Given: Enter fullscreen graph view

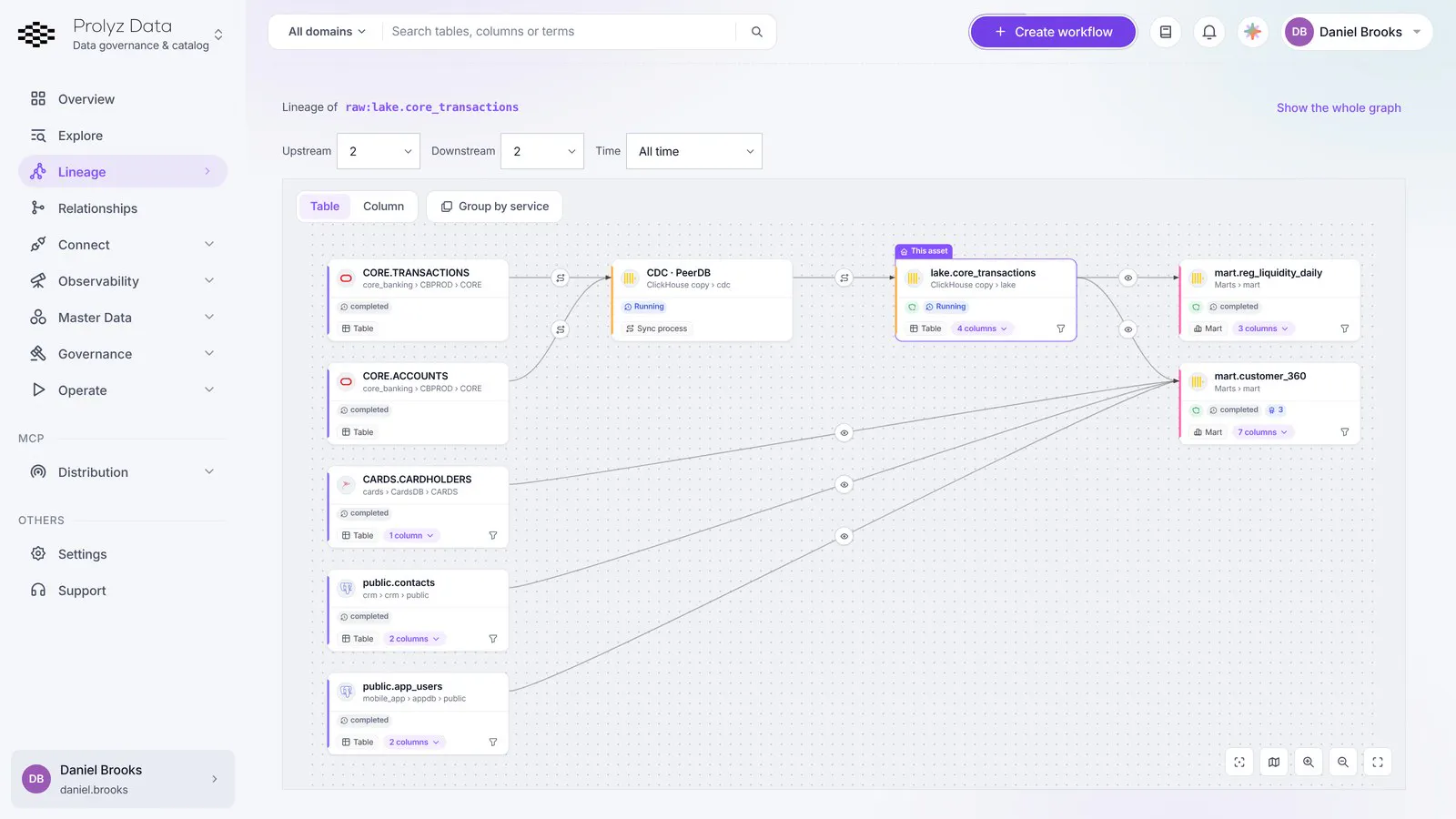Looking at the screenshot, I should click(x=1378, y=763).
